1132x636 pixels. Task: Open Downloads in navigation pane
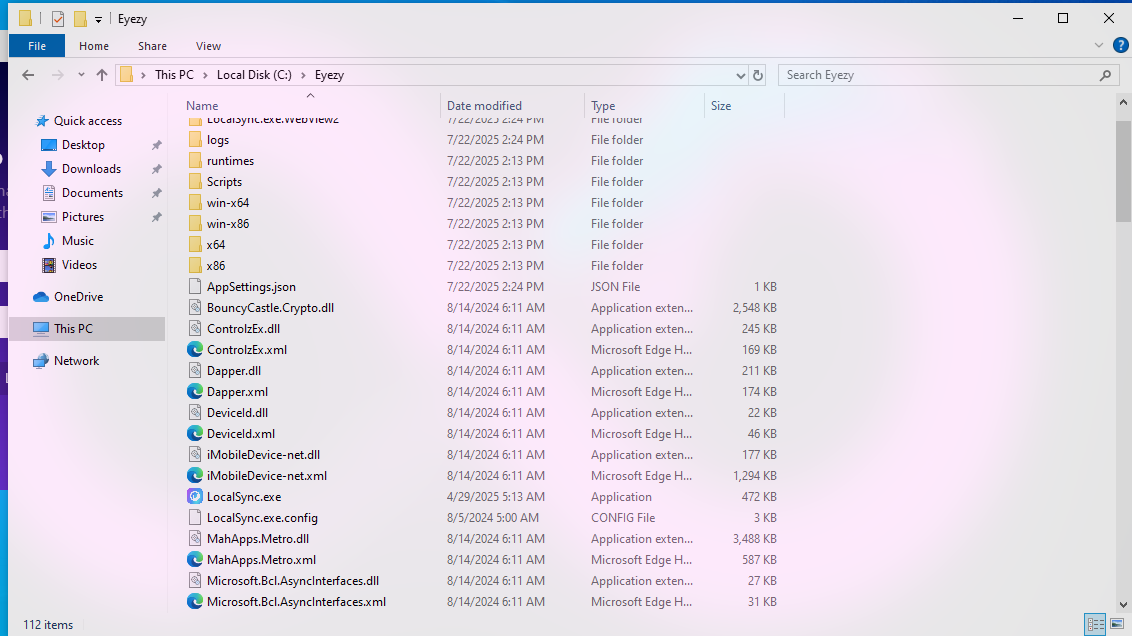(x=91, y=168)
